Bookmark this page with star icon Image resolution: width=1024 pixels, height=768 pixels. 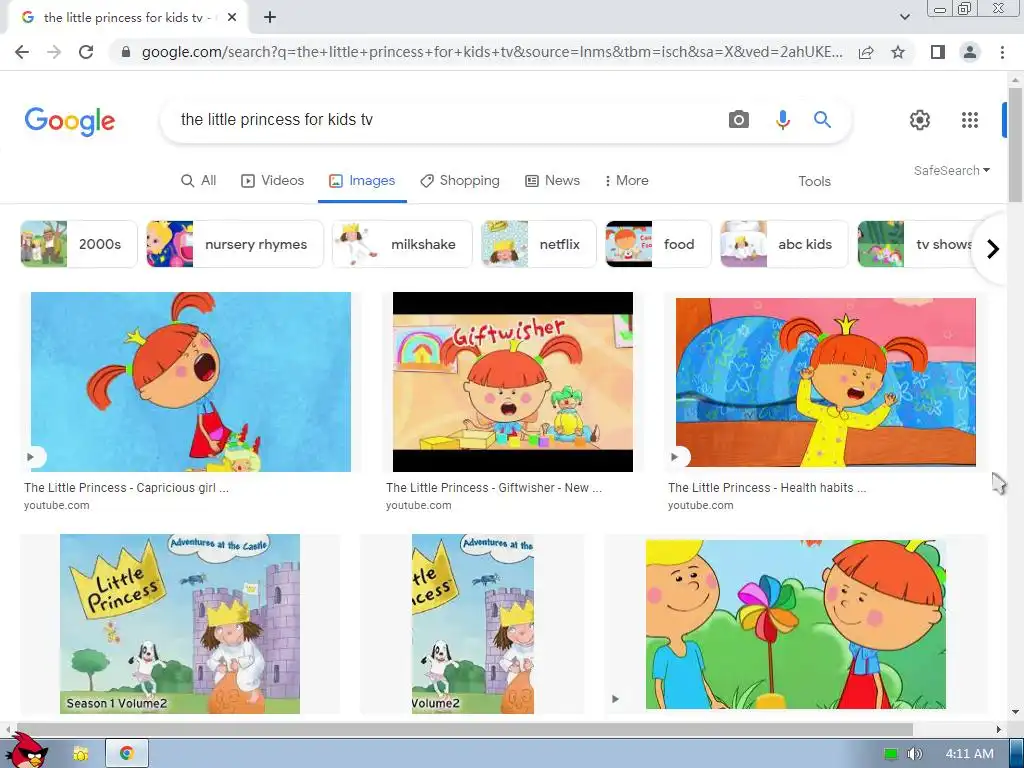(898, 52)
